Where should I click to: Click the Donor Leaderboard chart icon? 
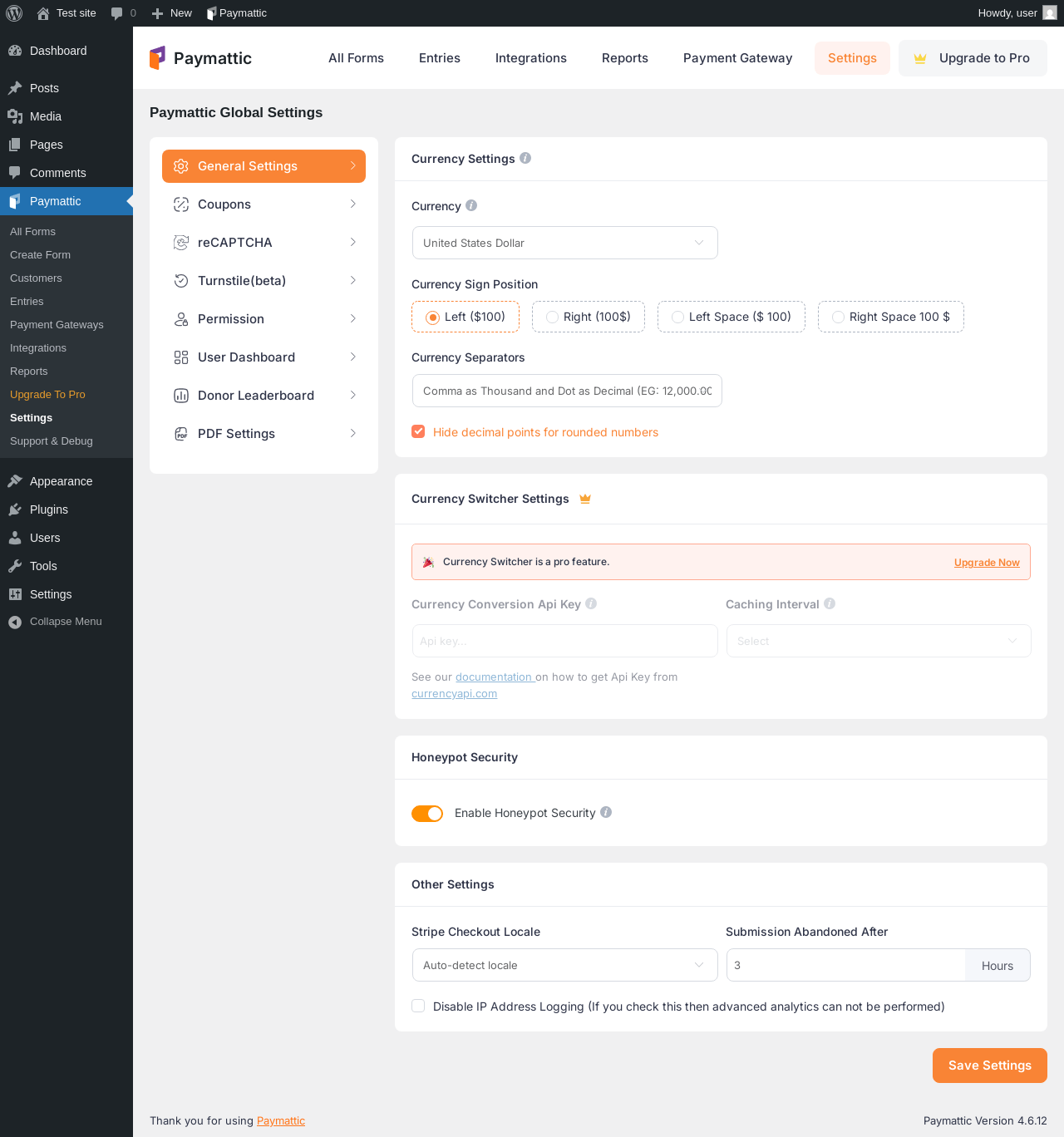(x=181, y=396)
